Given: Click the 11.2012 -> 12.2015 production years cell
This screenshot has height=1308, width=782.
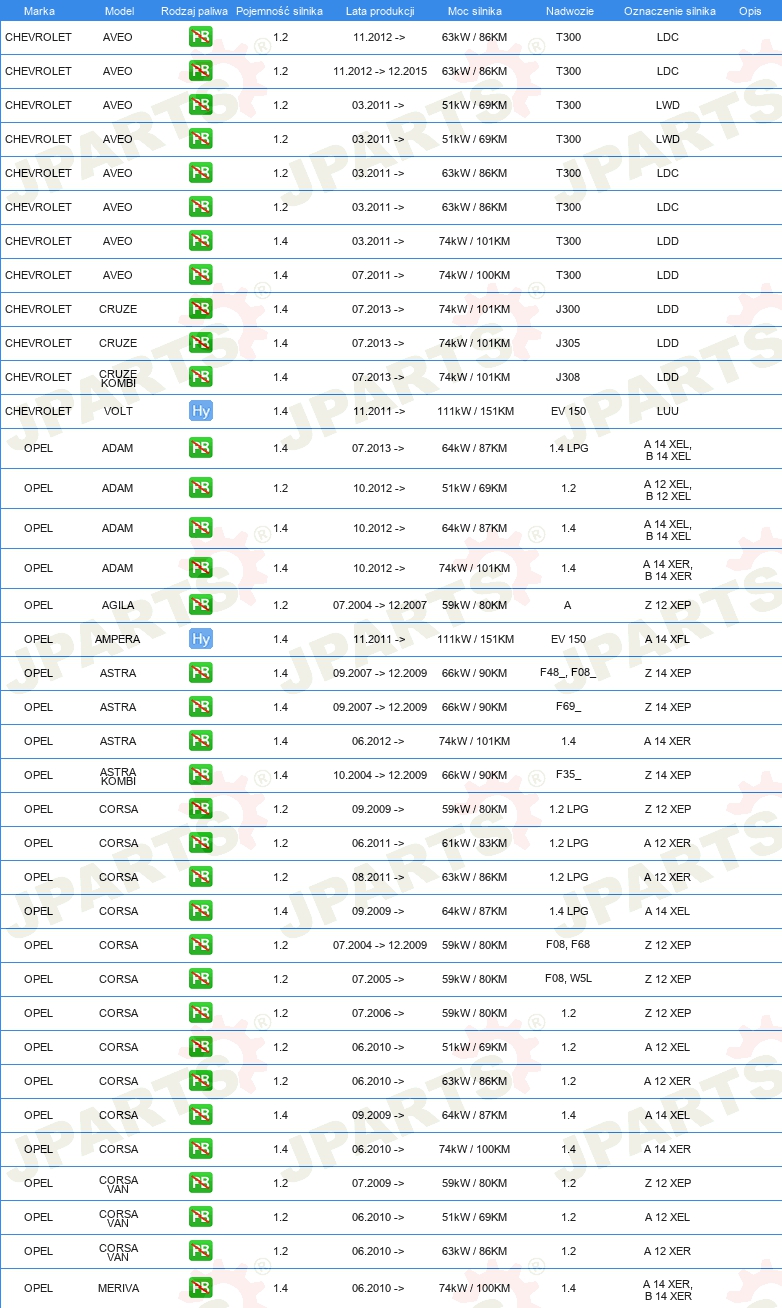Looking at the screenshot, I should (x=380, y=71).
